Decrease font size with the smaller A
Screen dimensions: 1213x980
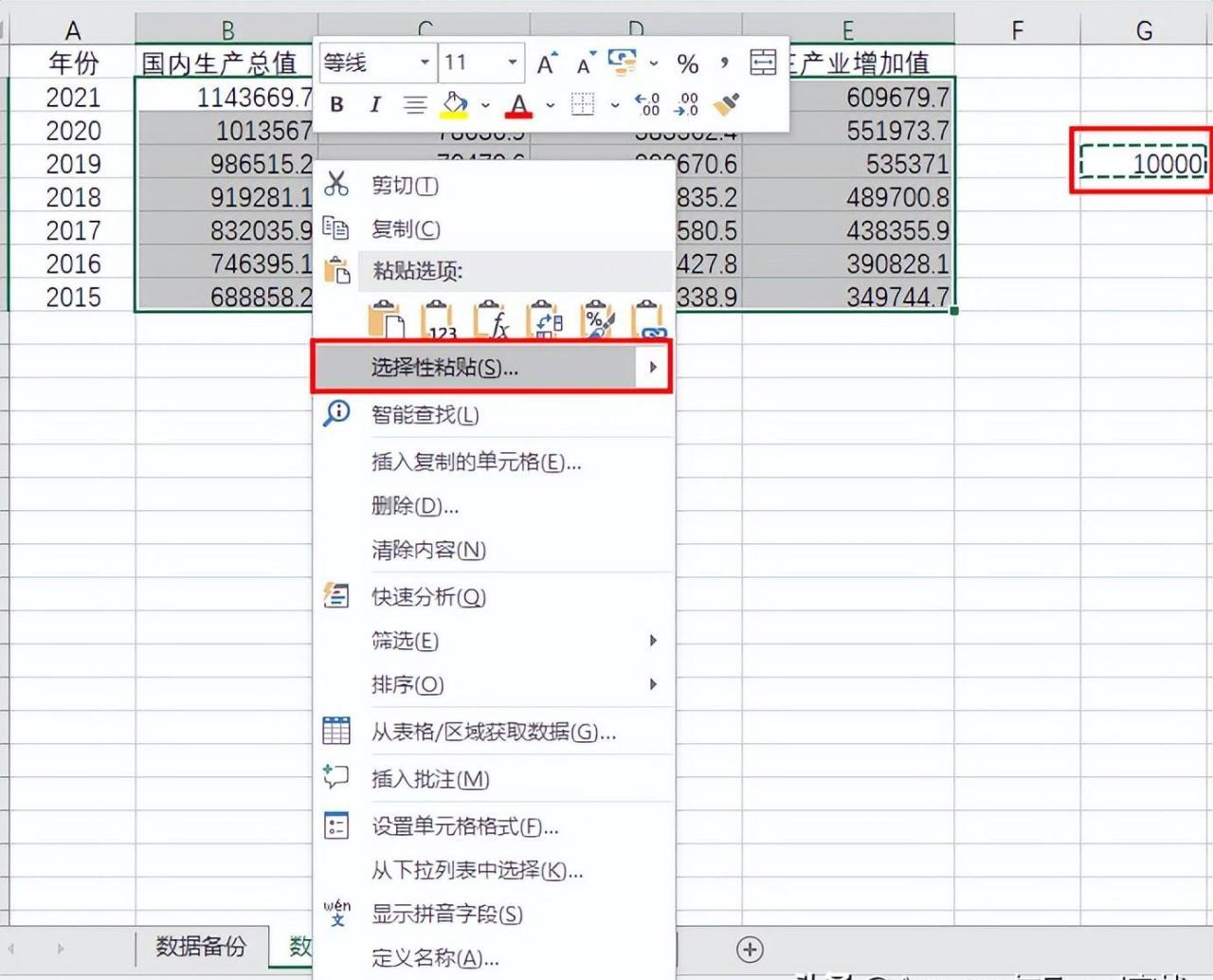(x=586, y=64)
